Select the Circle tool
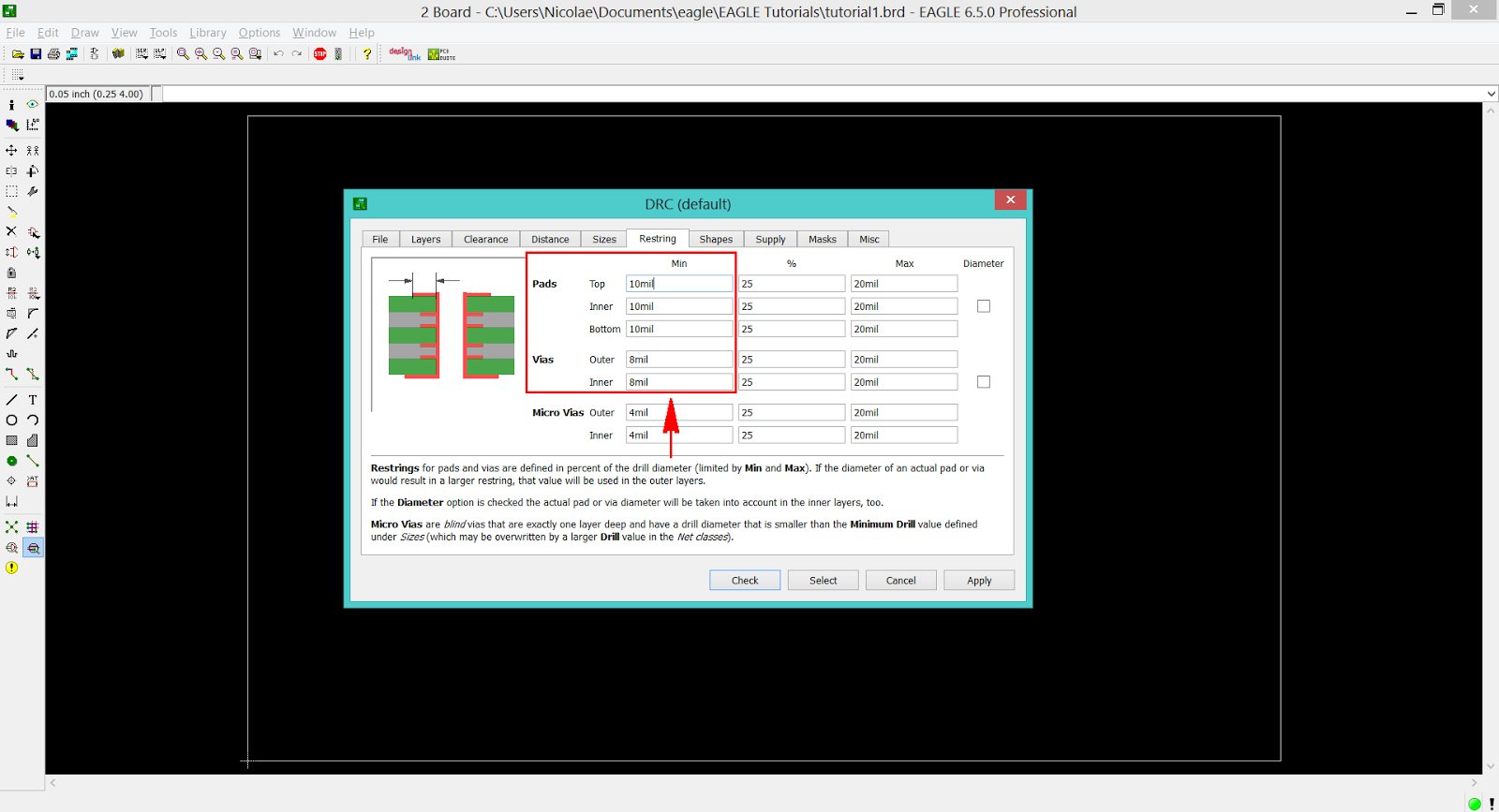Screen dimensions: 1499x812 coord(11,420)
